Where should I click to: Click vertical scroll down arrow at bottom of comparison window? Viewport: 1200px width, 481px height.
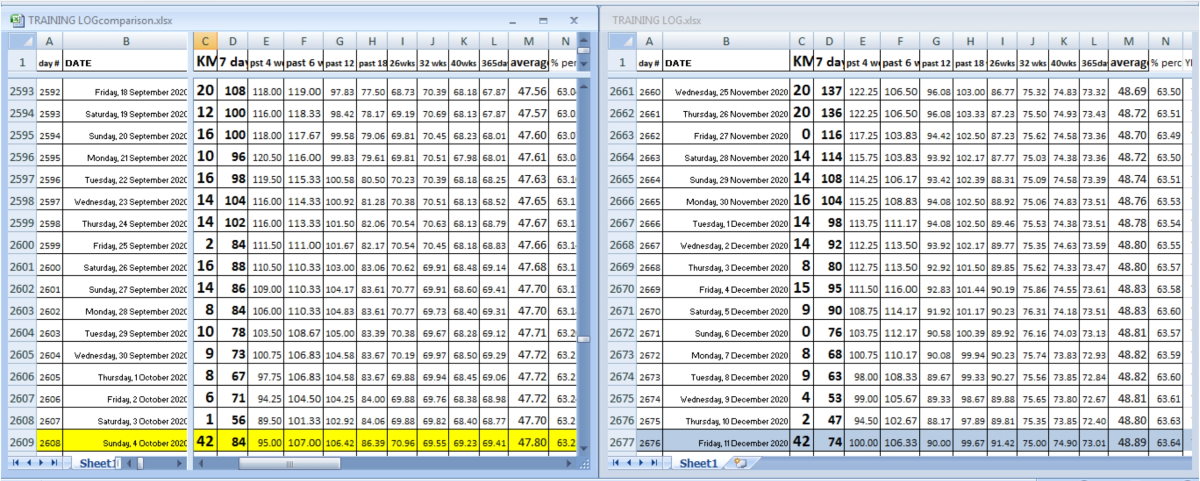pos(584,448)
